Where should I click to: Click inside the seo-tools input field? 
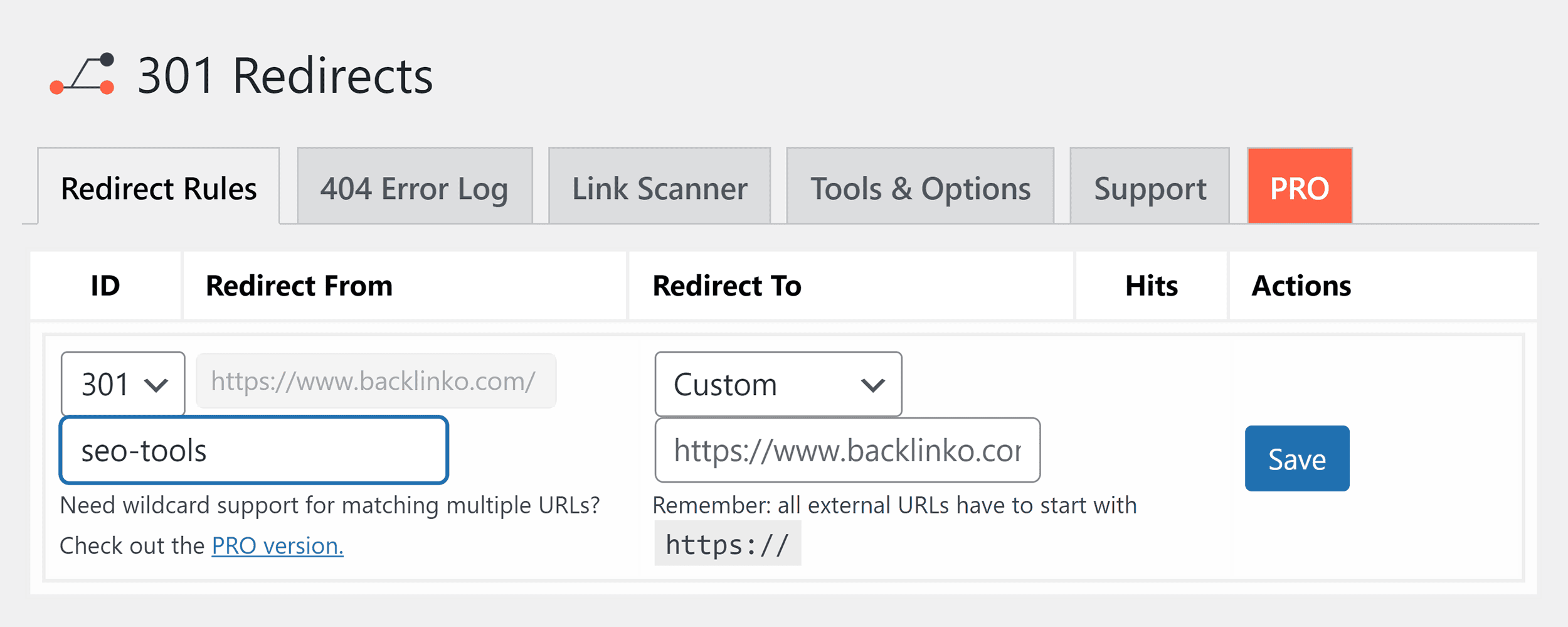[x=252, y=449]
